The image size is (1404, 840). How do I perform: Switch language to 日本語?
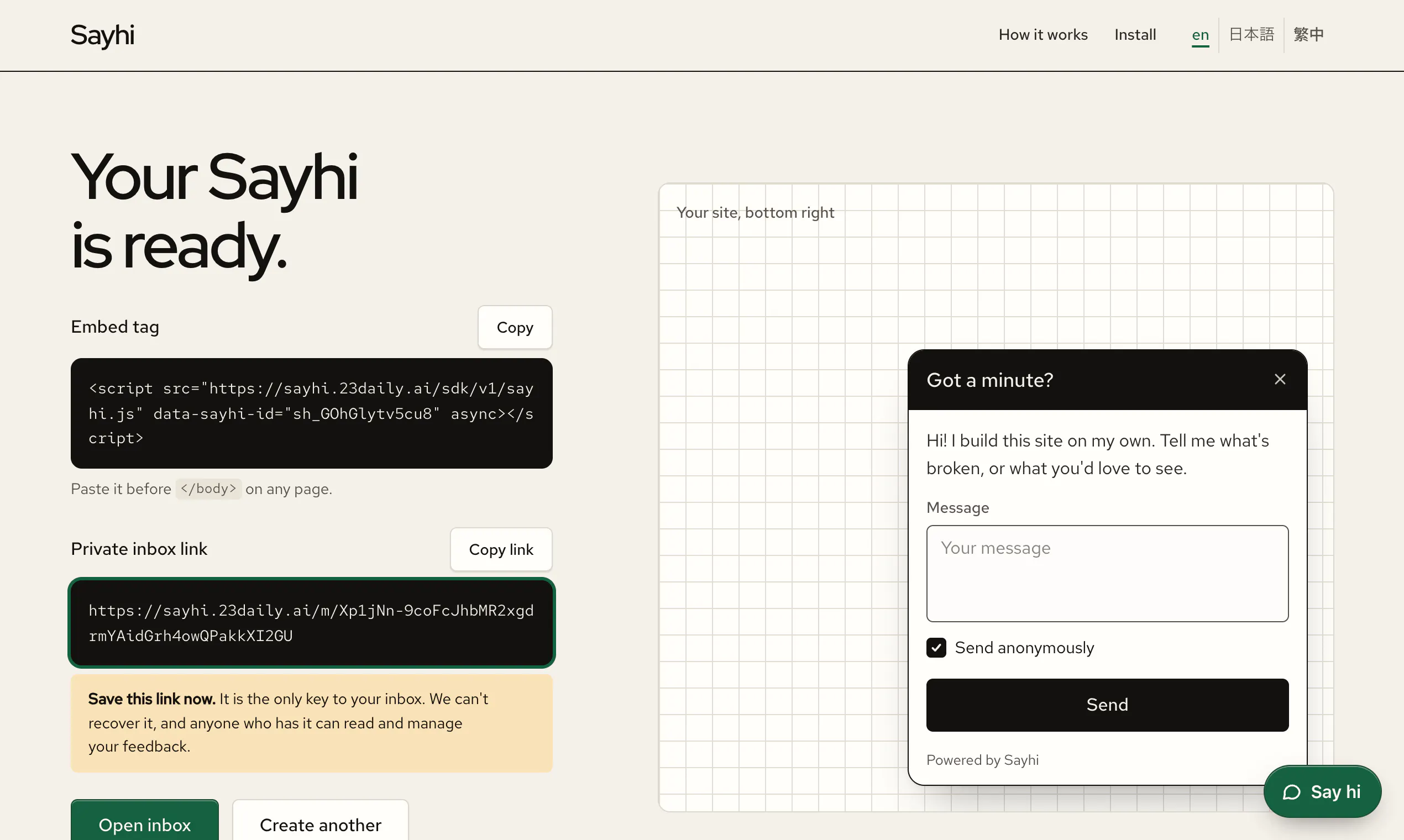1251,34
